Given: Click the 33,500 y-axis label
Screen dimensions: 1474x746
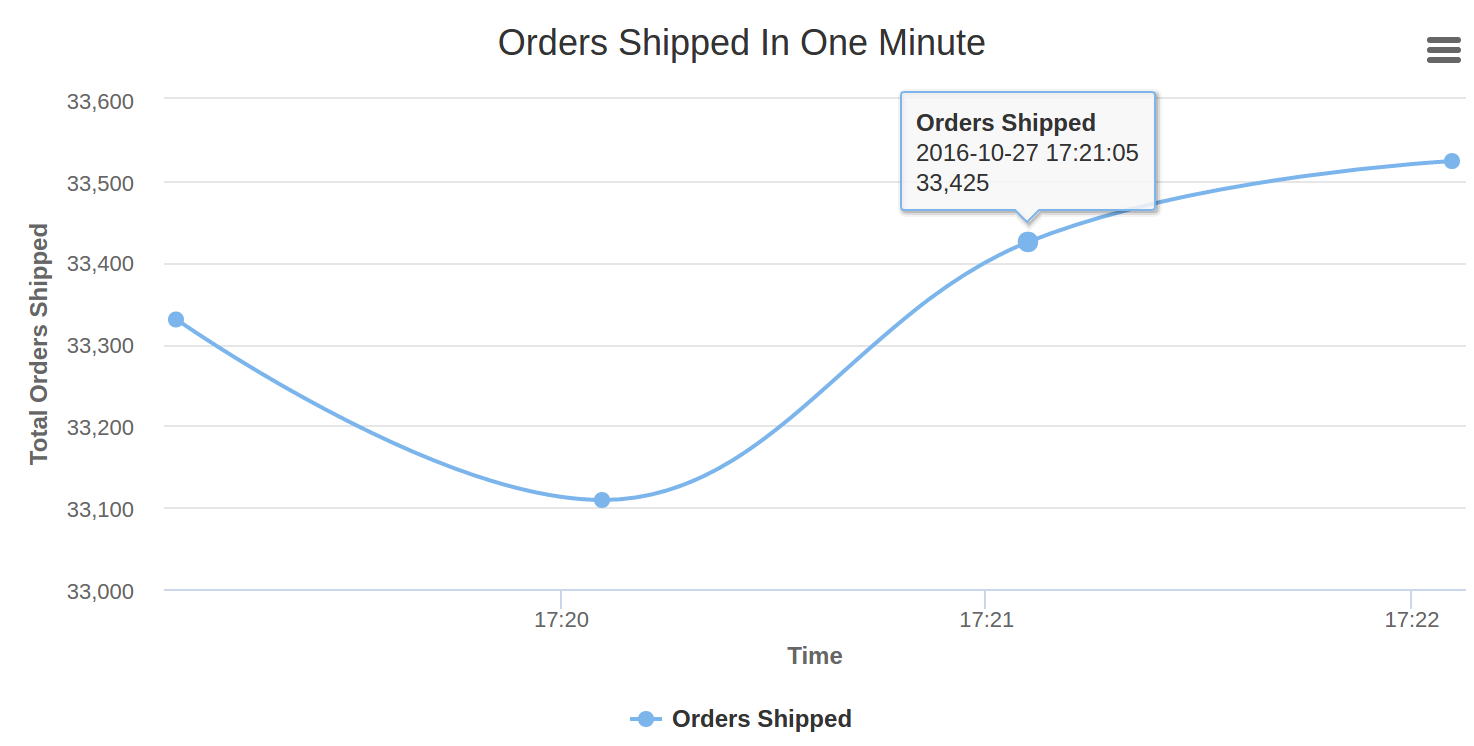Looking at the screenshot, I should tap(100, 183).
